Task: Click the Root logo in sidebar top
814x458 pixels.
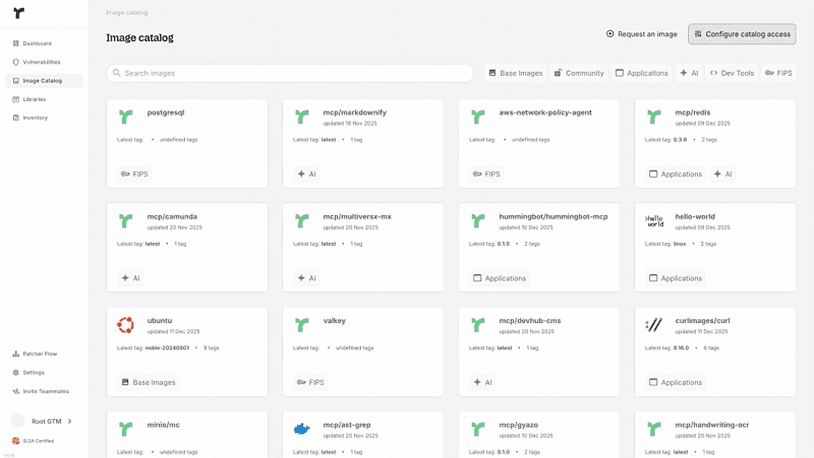Action: click(19, 13)
